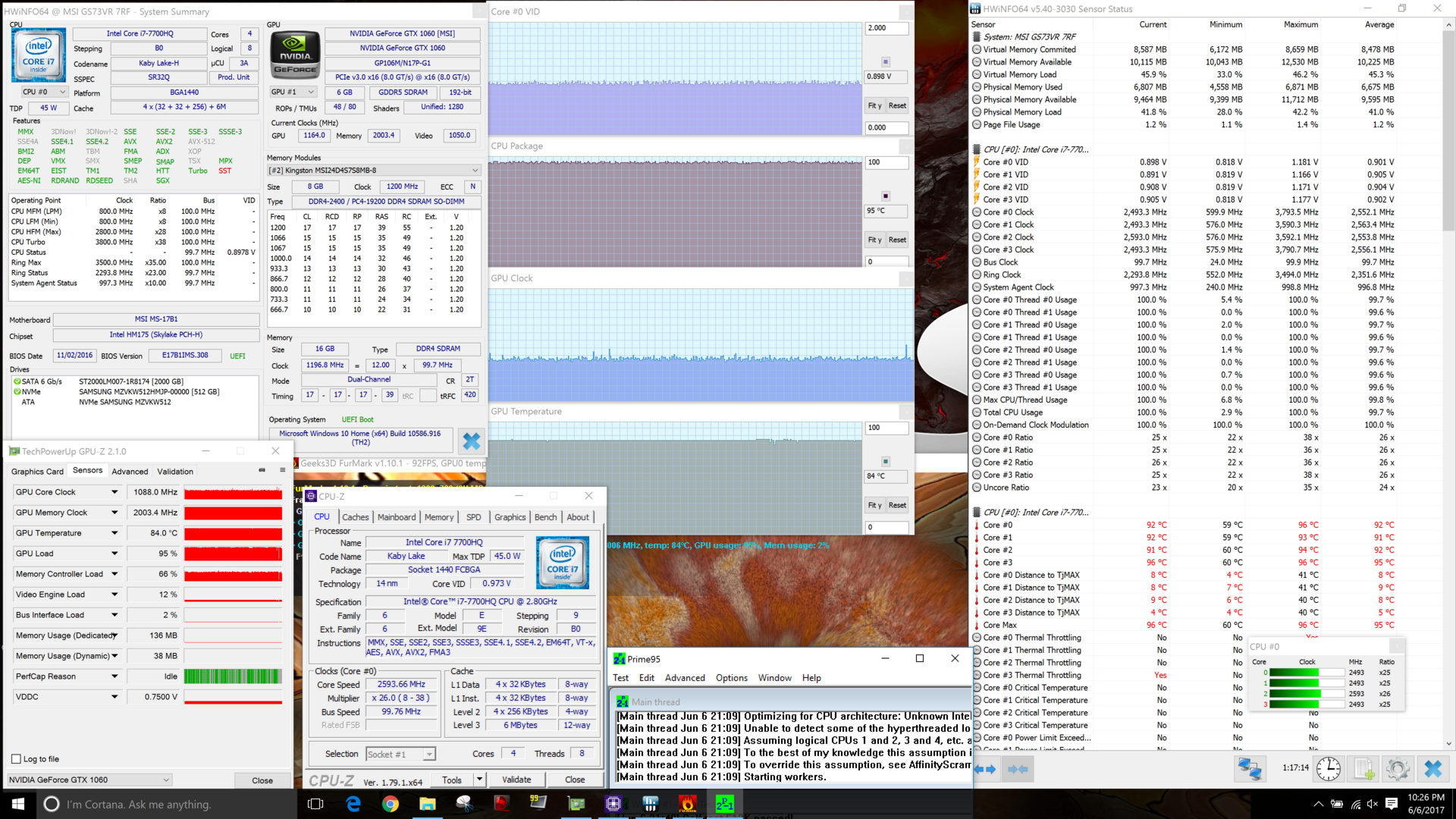Open SPD tab in CPU-Z
Viewport: 1456px width, 819px height.
[474, 517]
